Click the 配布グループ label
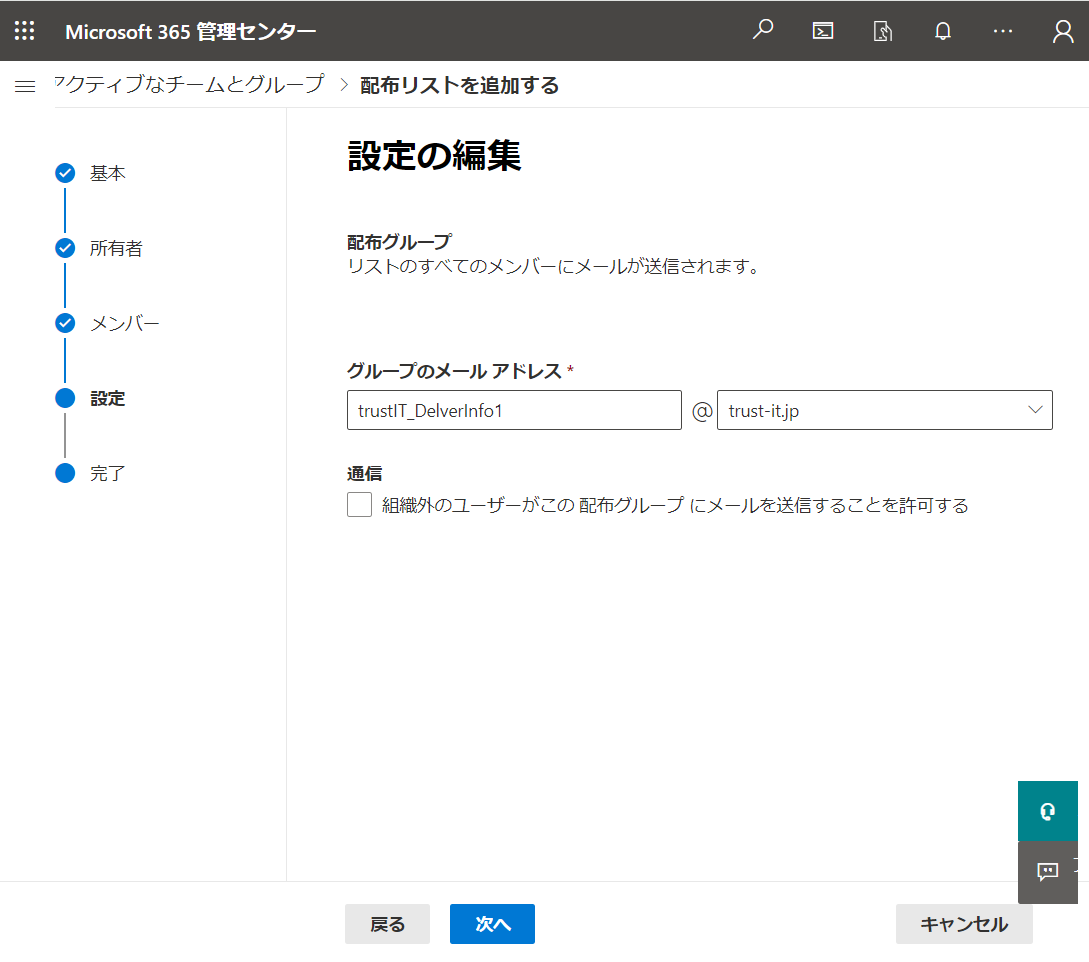The image size is (1089, 962). 399,242
